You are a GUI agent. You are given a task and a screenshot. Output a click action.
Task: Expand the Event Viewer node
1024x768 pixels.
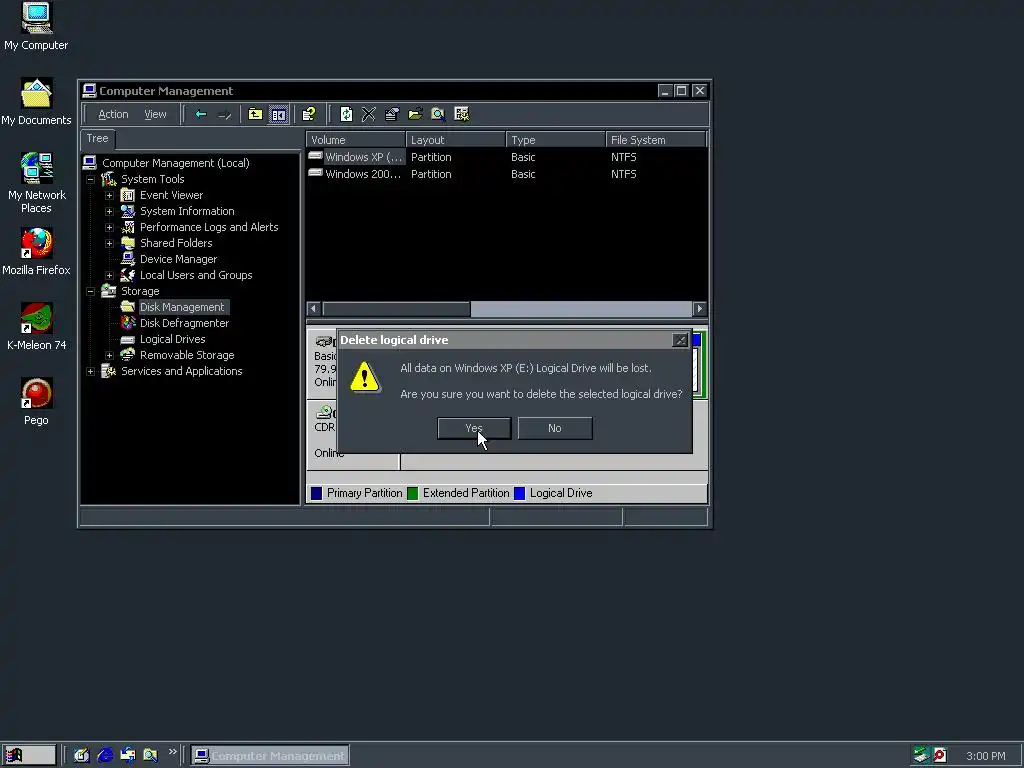point(110,195)
